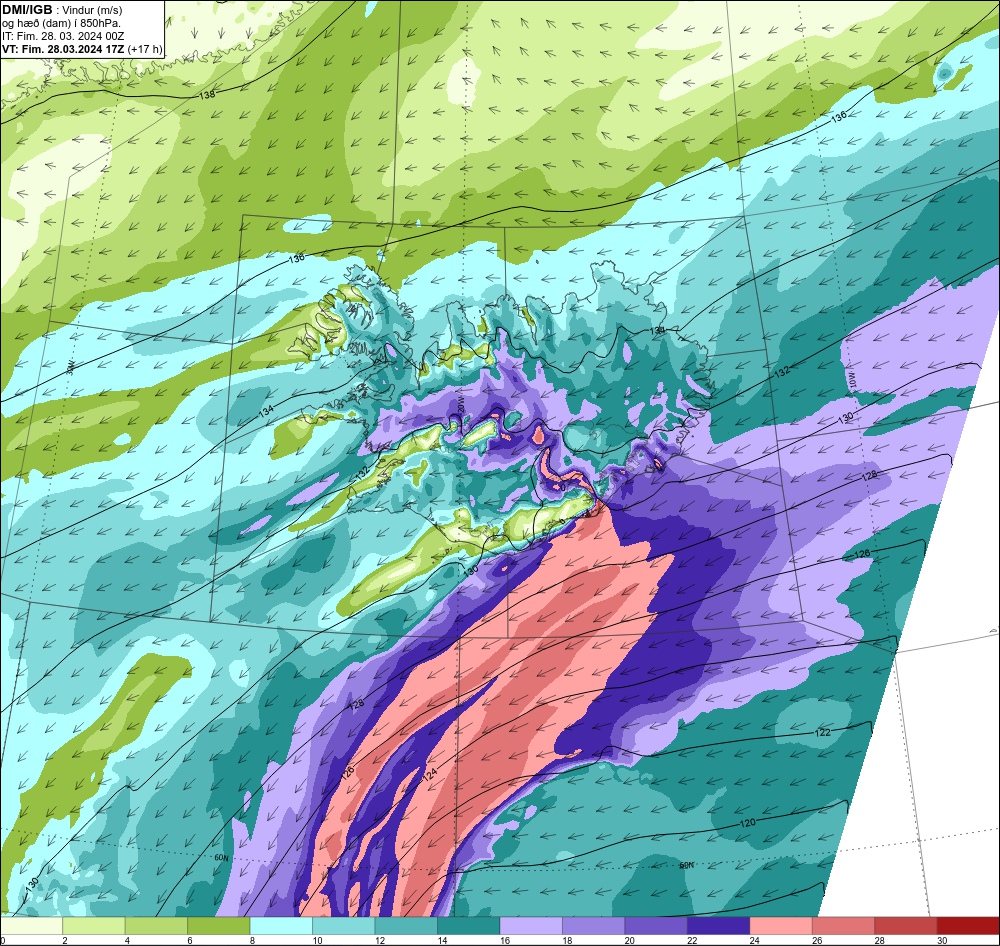1000x946 pixels.
Task: Click the '10W' longitude label
Action: [x=852, y=380]
